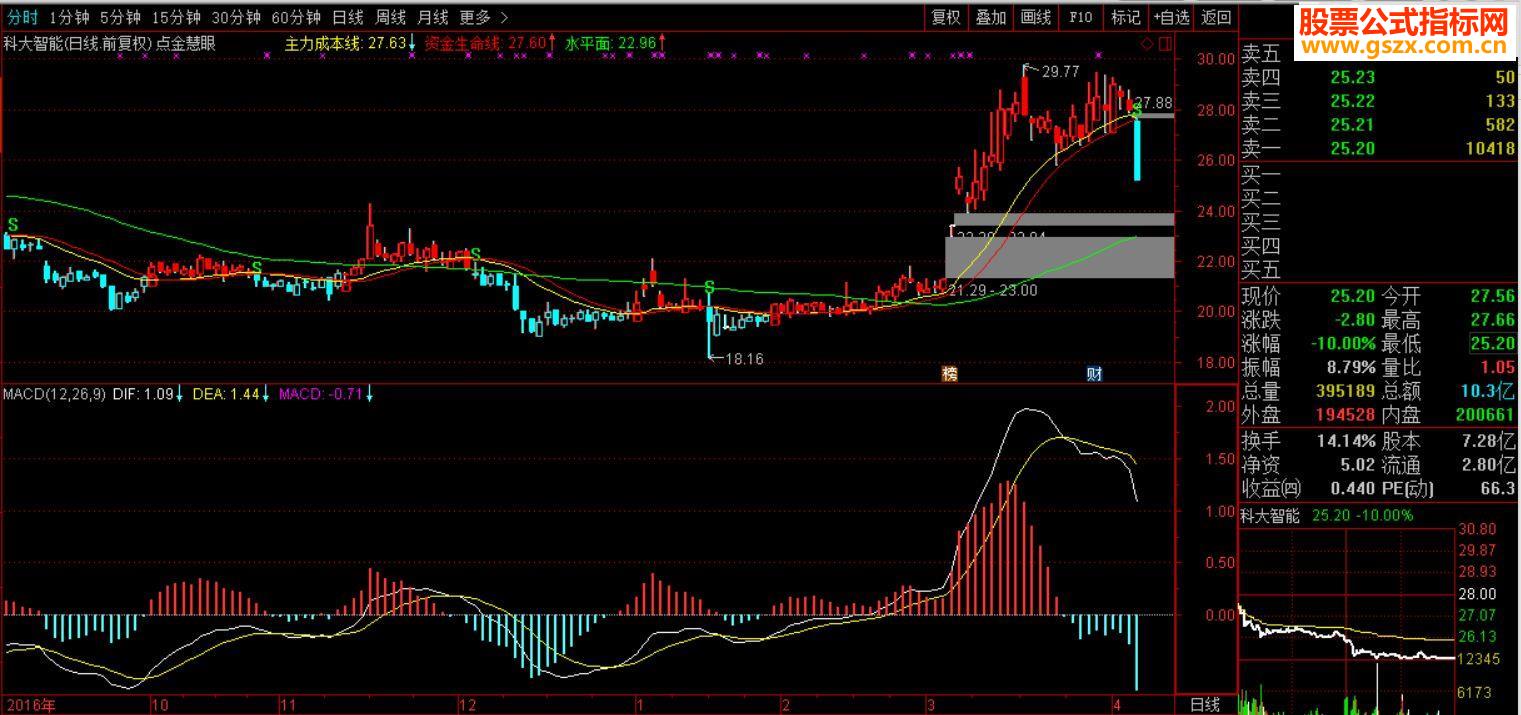Click the 18.16 low price label
The height and width of the screenshot is (715, 1521).
click(744, 359)
